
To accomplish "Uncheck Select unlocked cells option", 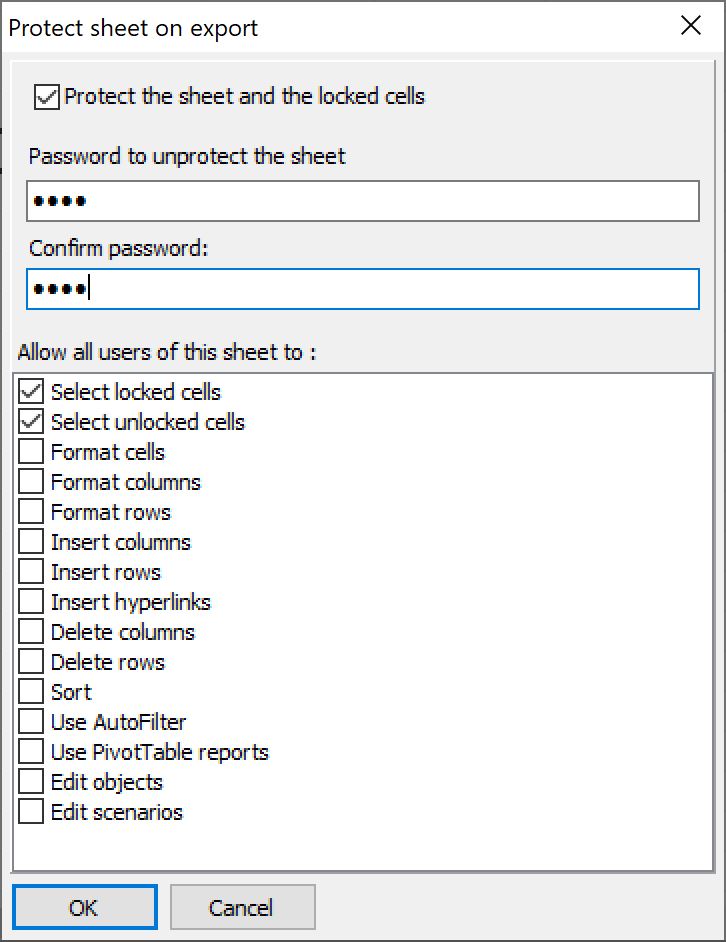I will tap(32, 422).
